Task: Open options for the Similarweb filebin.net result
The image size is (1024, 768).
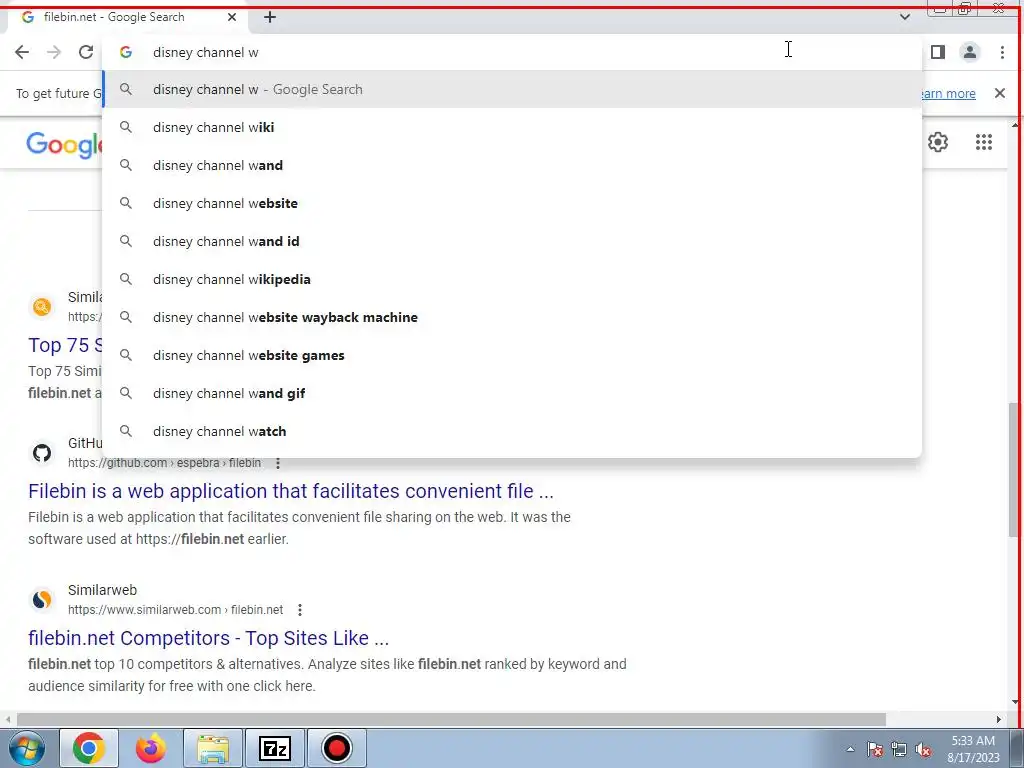Action: 300,610
